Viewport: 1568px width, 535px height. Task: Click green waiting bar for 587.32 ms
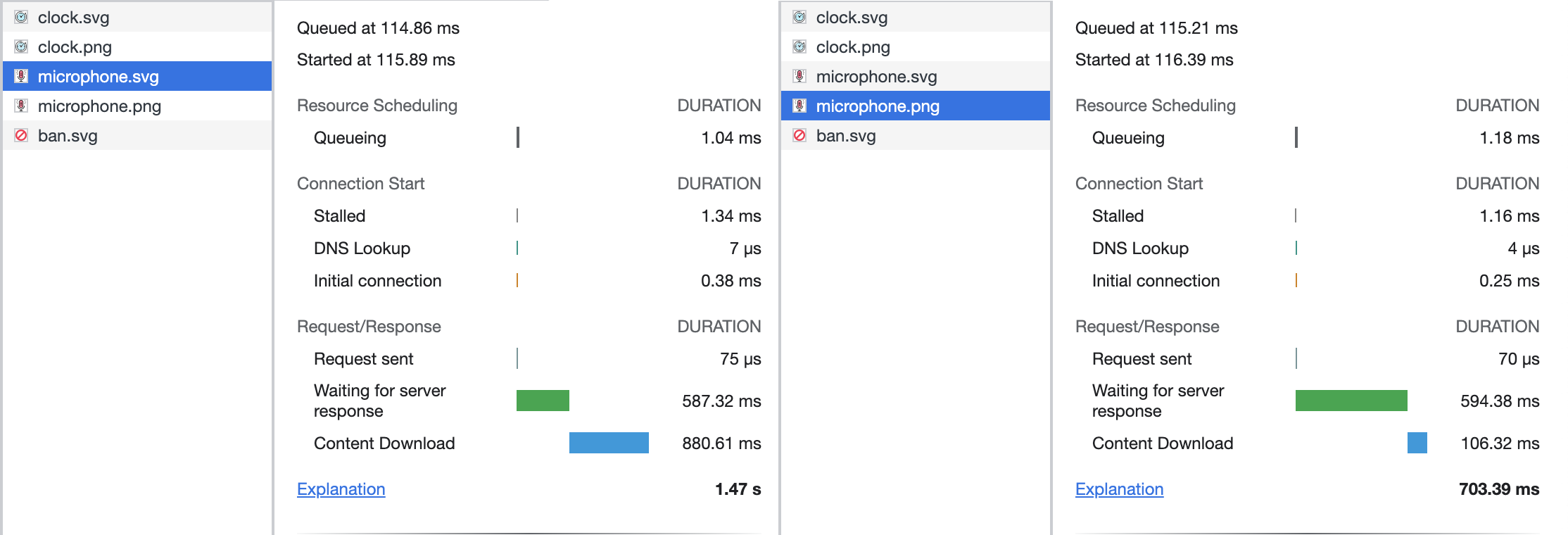point(543,401)
